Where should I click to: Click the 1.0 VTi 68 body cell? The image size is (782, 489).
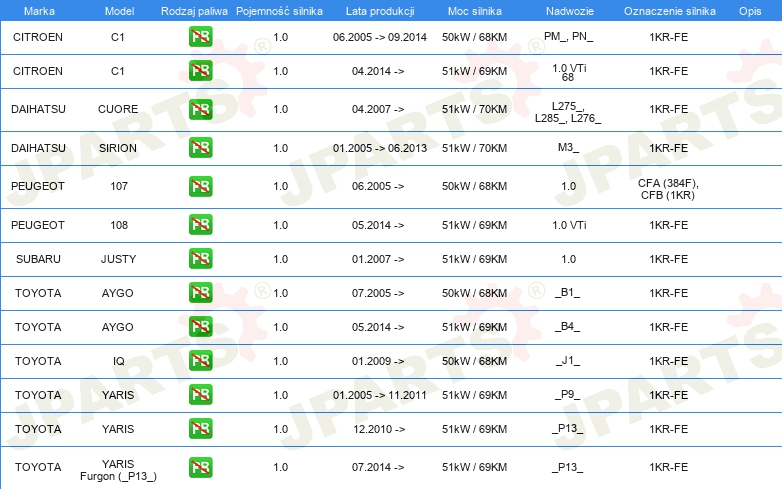pyautogui.click(x=569, y=73)
